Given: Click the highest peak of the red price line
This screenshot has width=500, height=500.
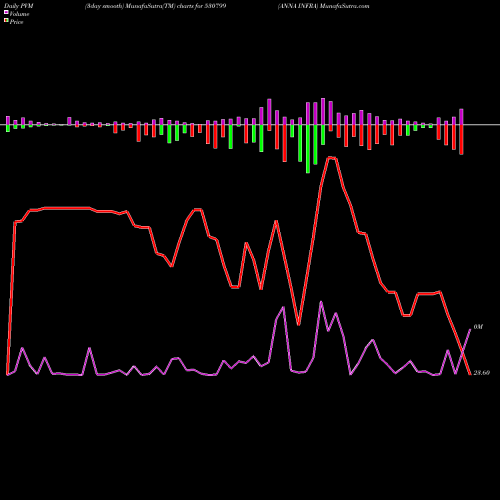Looking at the screenshot, I should pyautogui.click(x=332, y=158).
